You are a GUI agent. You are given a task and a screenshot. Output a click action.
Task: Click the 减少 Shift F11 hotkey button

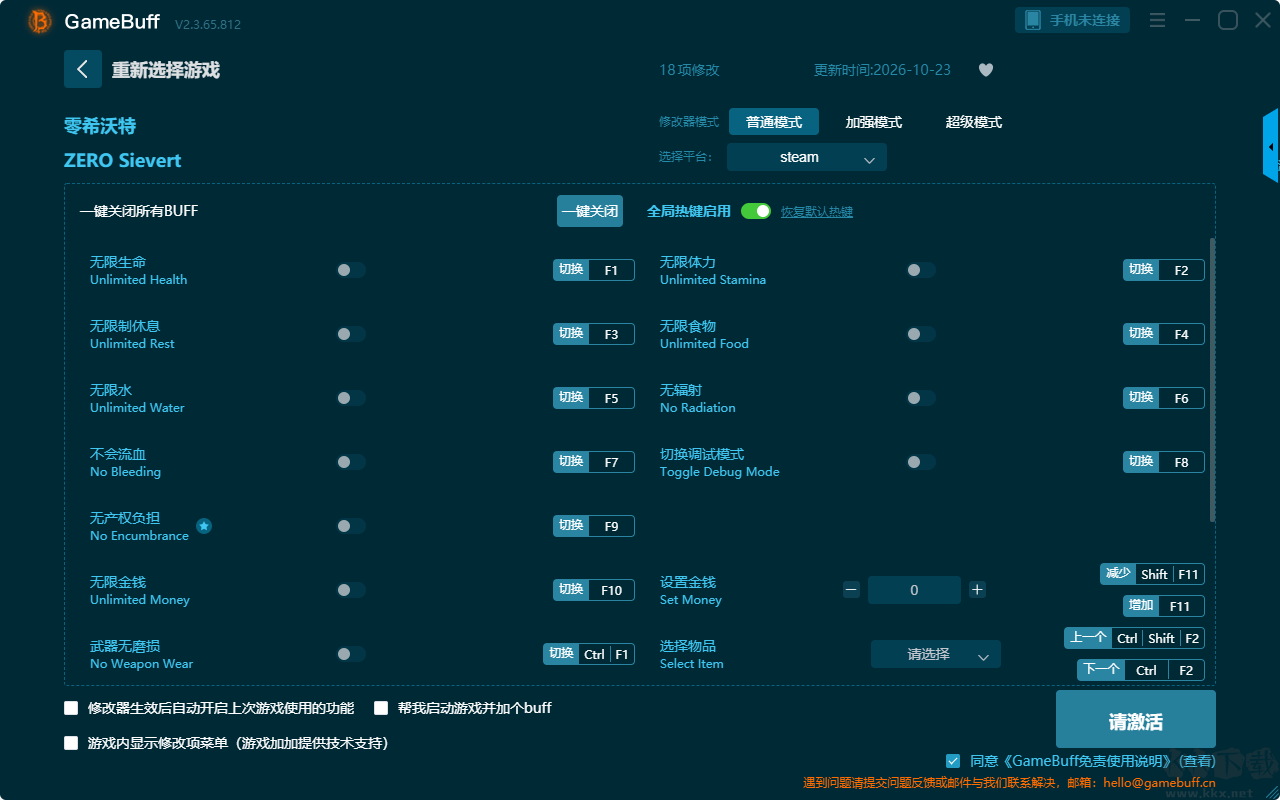click(1152, 574)
